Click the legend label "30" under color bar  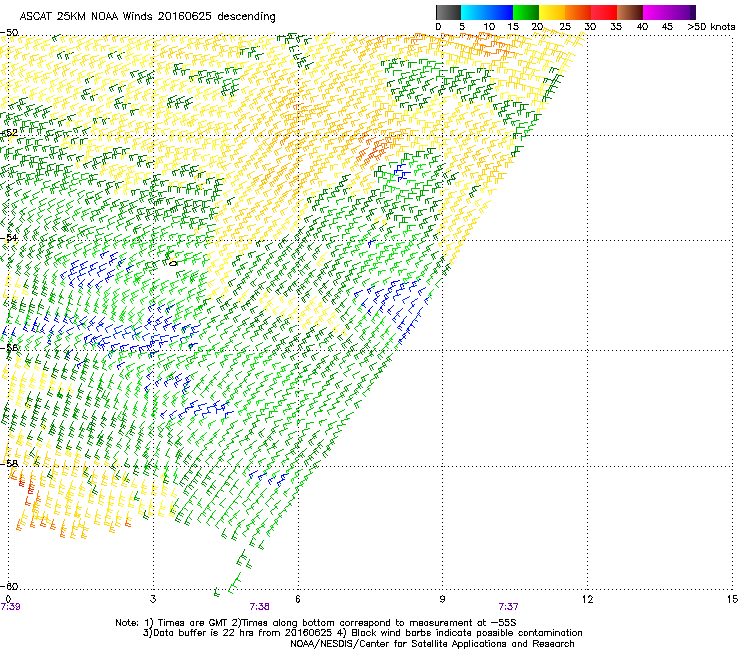tap(590, 27)
